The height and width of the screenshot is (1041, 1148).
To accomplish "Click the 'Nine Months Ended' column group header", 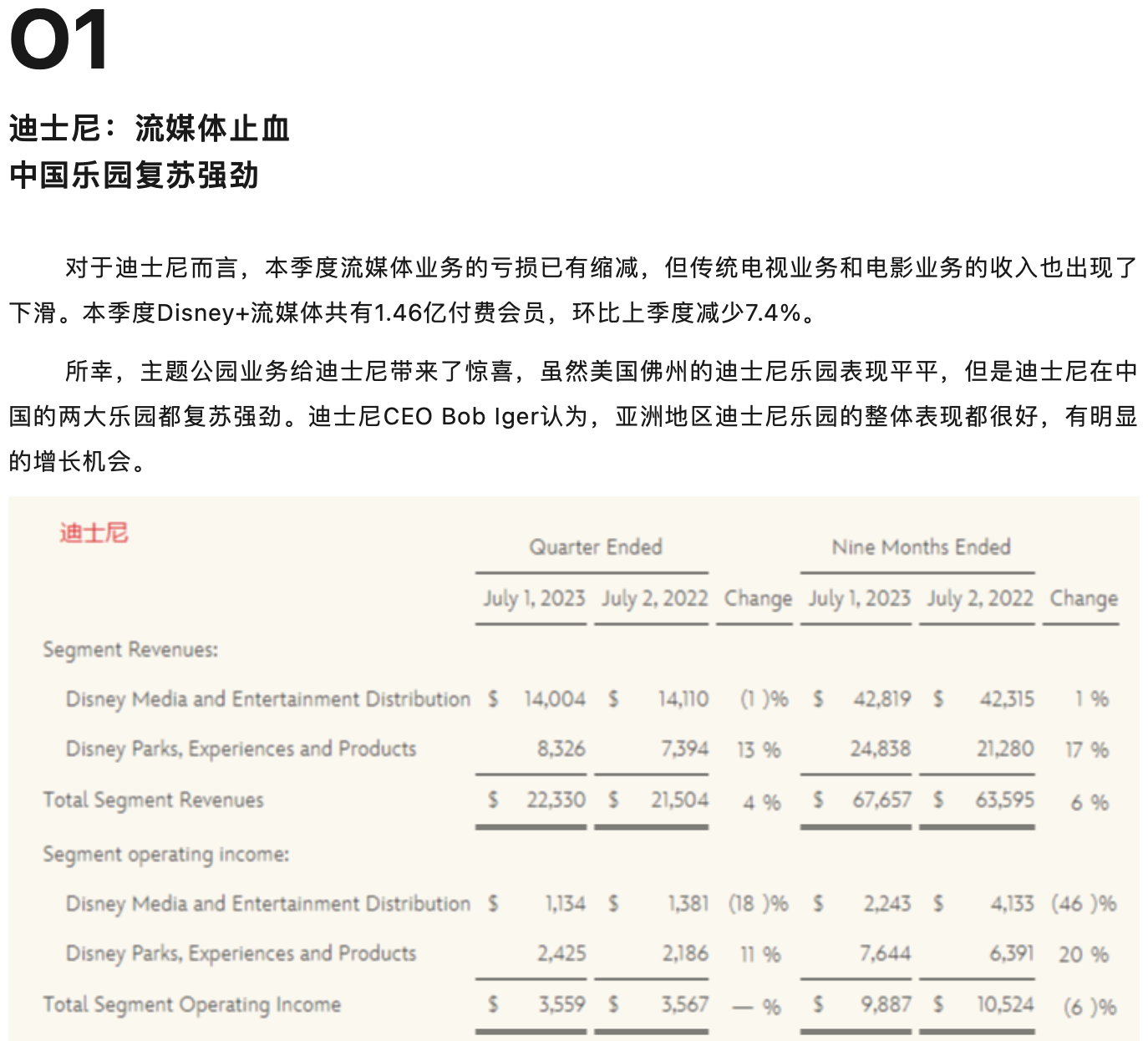I will coord(922,547).
